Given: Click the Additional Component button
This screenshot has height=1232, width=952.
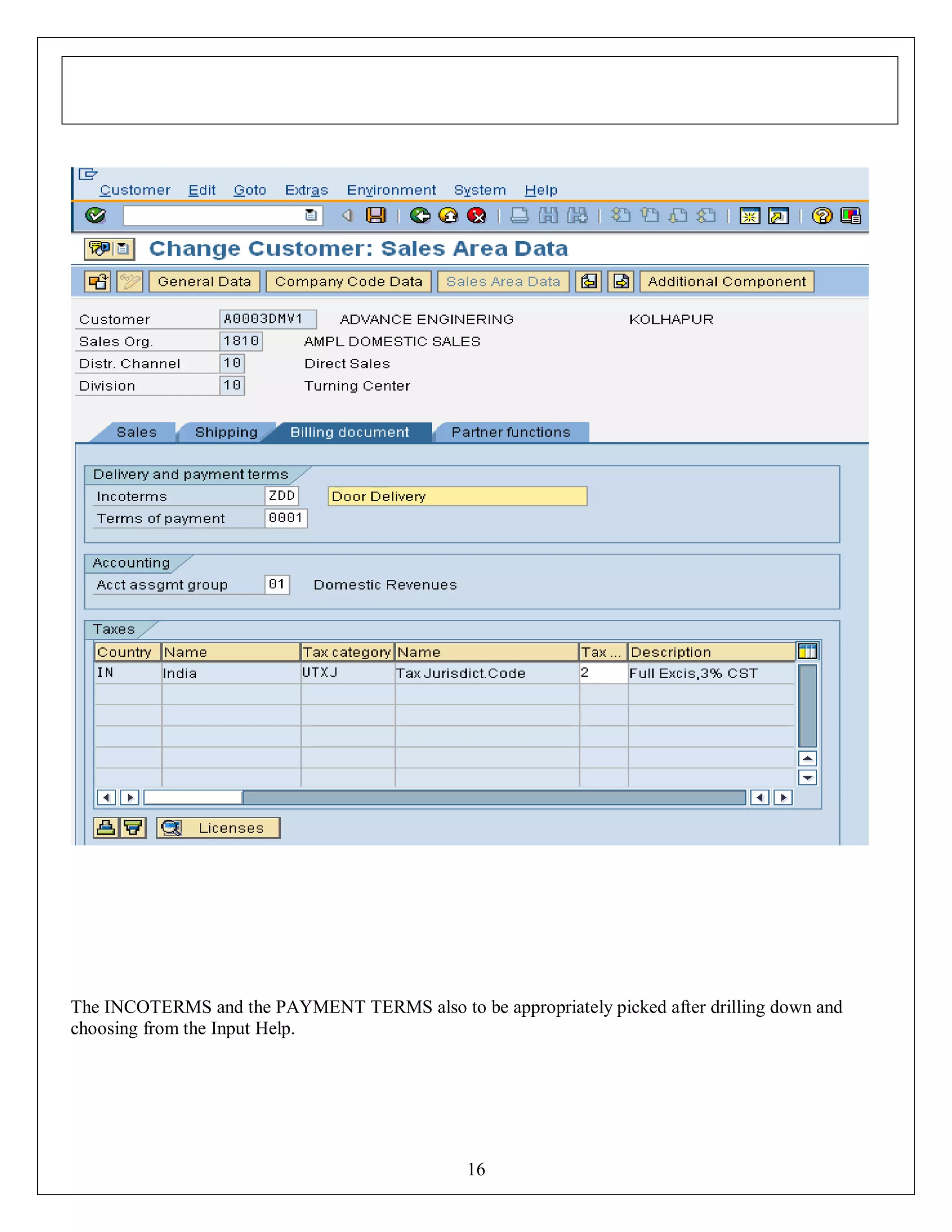Looking at the screenshot, I should [727, 281].
